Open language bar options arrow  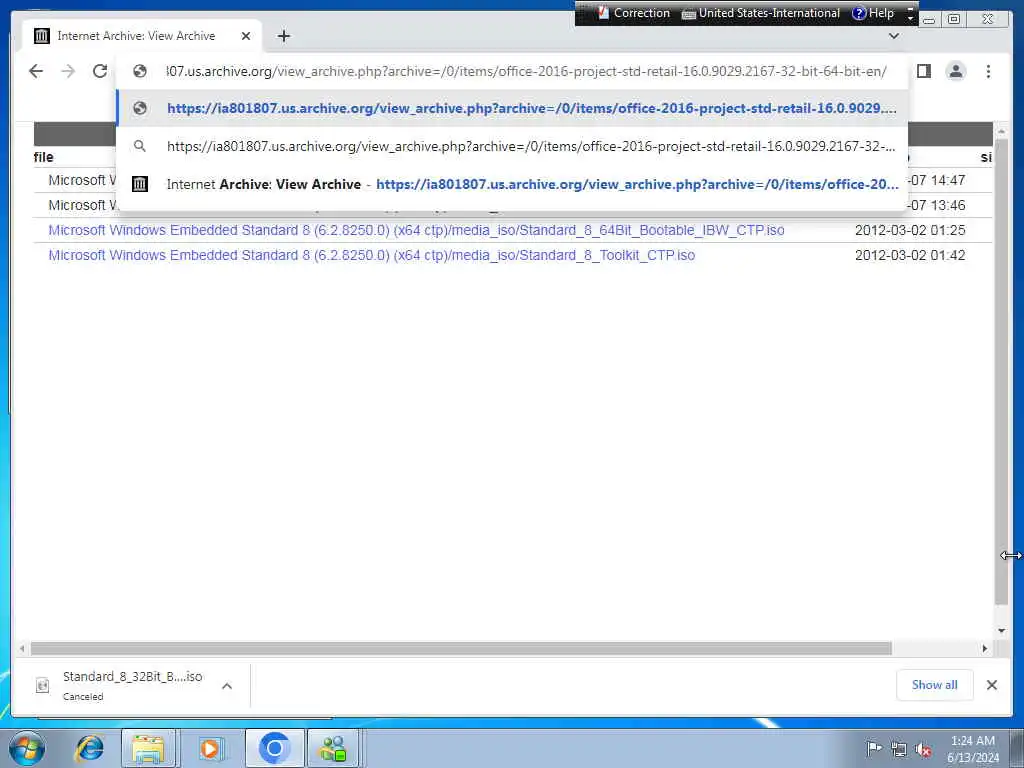click(x=910, y=17)
